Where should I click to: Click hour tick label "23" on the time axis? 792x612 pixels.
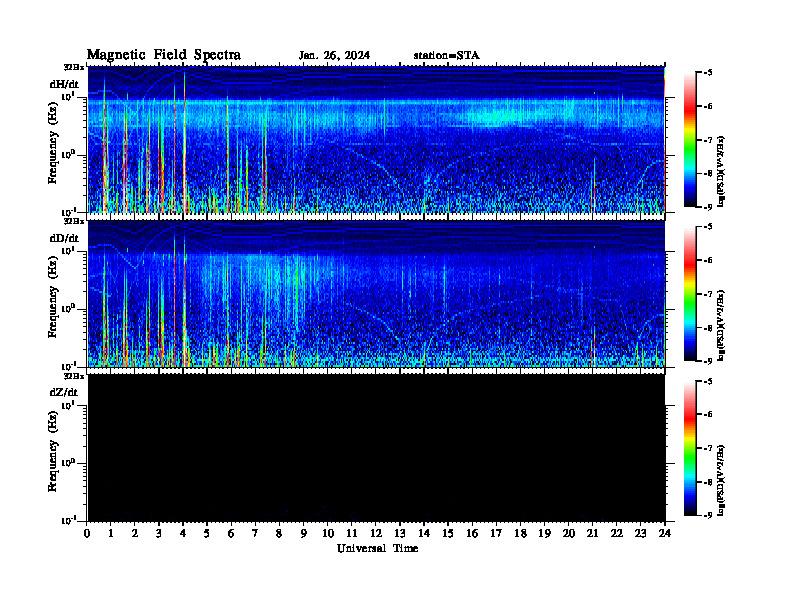coord(640,534)
